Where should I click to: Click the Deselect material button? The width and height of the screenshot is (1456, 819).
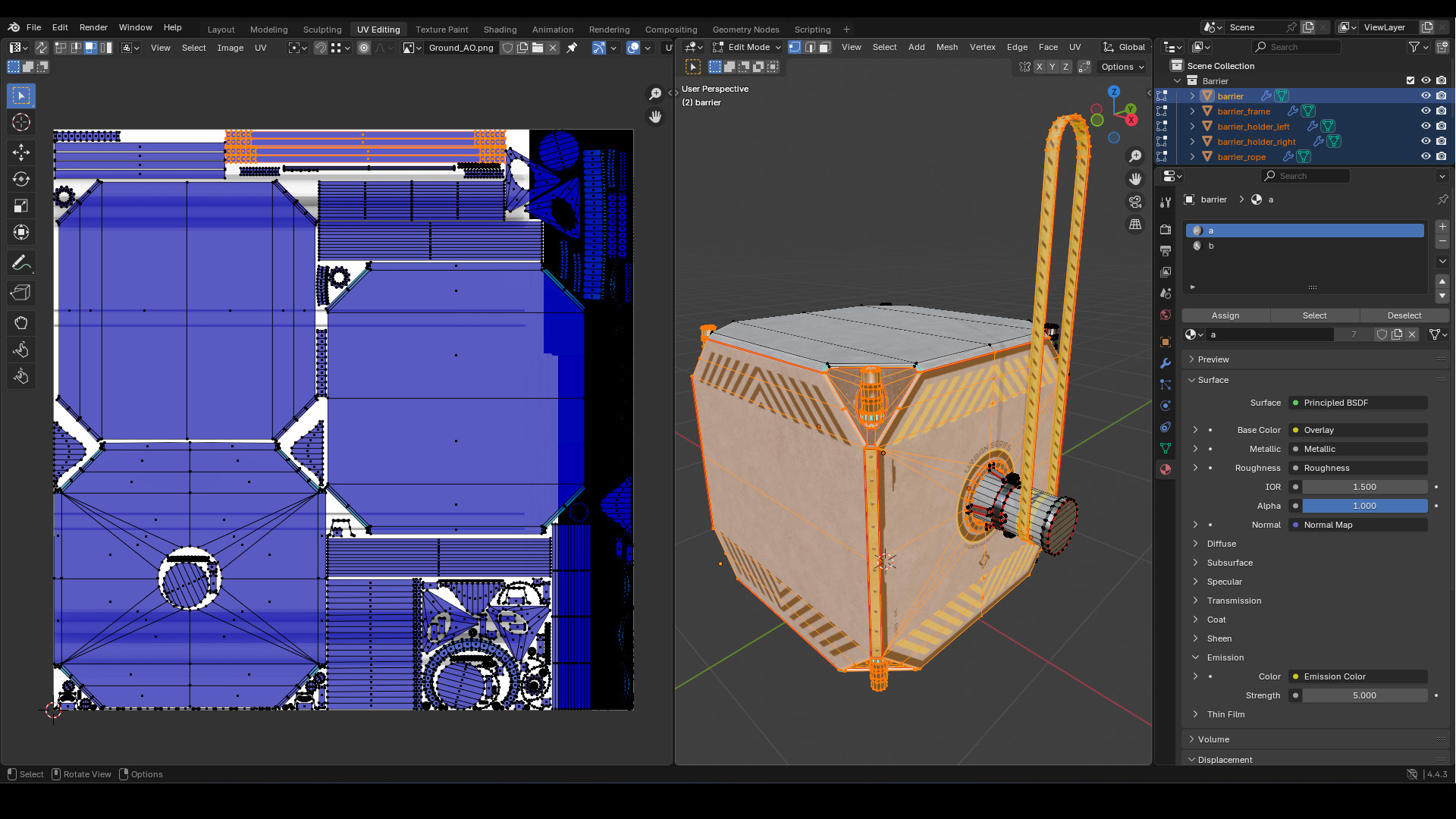1404,315
